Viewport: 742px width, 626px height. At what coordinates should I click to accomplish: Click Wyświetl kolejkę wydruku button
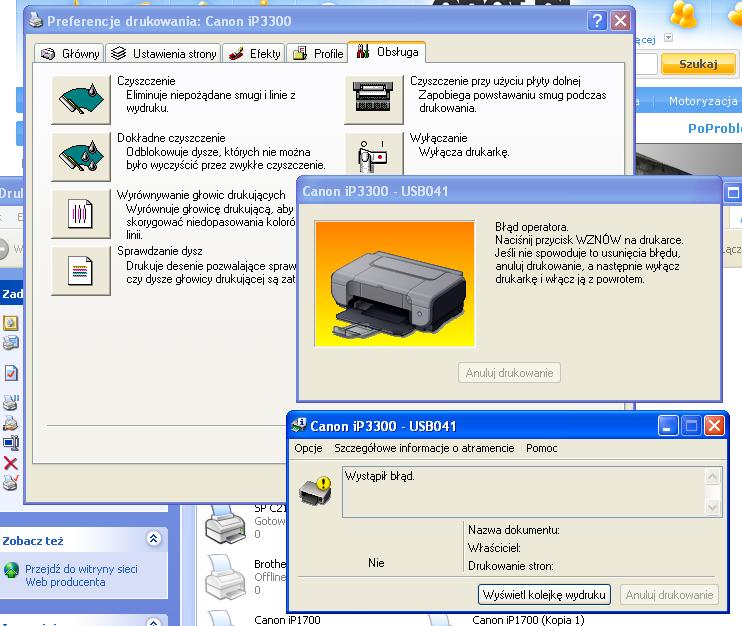[x=544, y=595]
